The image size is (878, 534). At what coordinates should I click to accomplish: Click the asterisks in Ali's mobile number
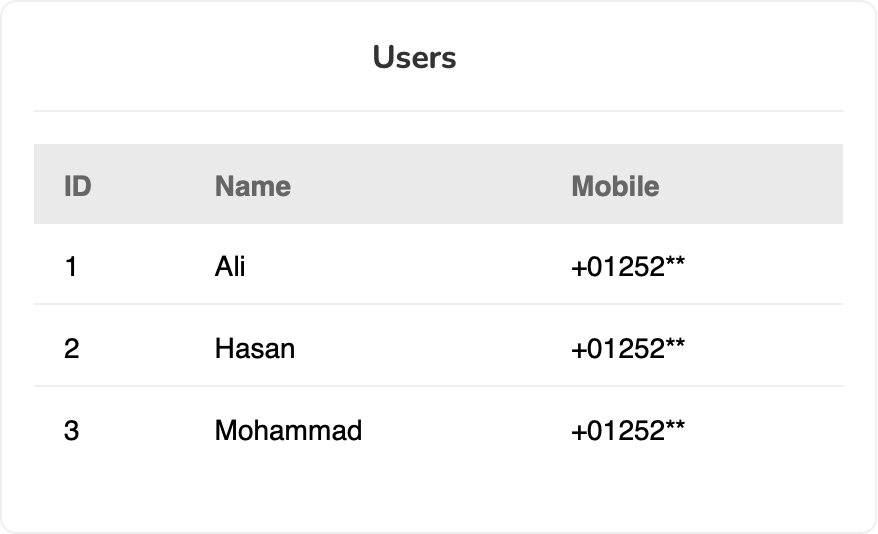pyautogui.click(x=675, y=264)
